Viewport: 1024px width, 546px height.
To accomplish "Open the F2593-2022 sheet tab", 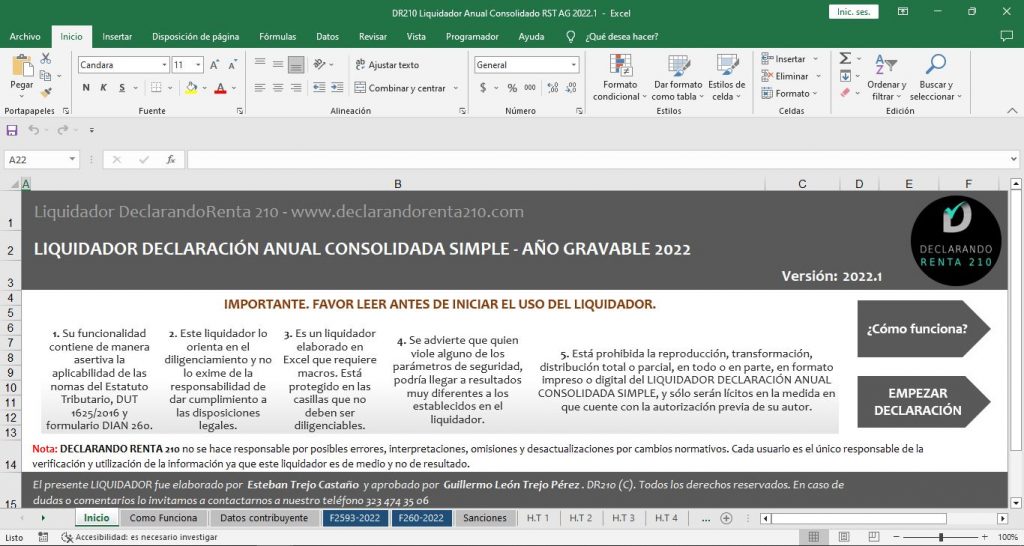I will tap(355, 518).
